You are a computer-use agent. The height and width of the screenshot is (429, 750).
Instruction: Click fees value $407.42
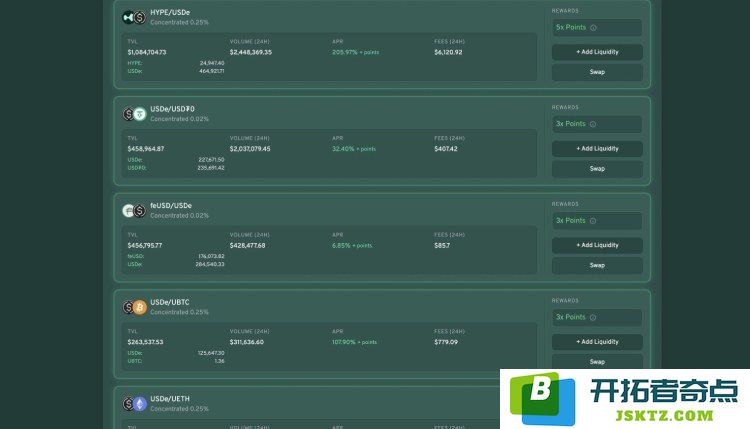click(x=446, y=149)
